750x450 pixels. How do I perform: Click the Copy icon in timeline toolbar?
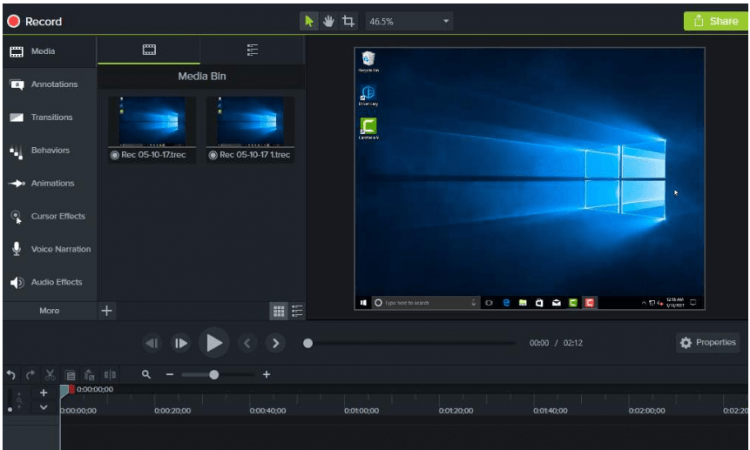pyautogui.click(x=70, y=375)
